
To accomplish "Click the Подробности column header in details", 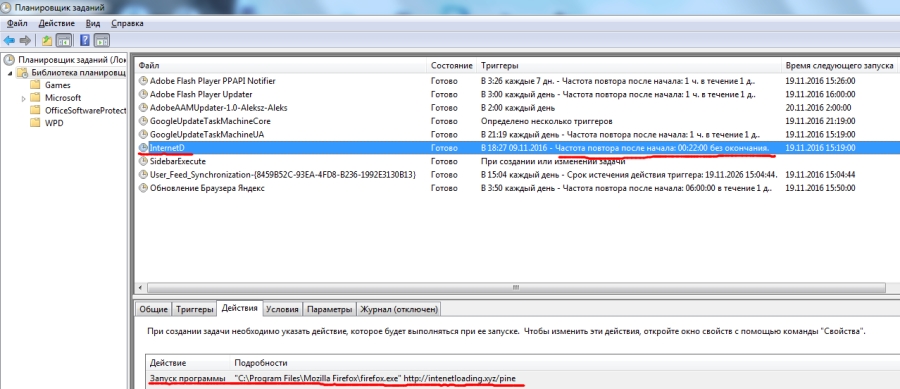I will pos(565,363).
